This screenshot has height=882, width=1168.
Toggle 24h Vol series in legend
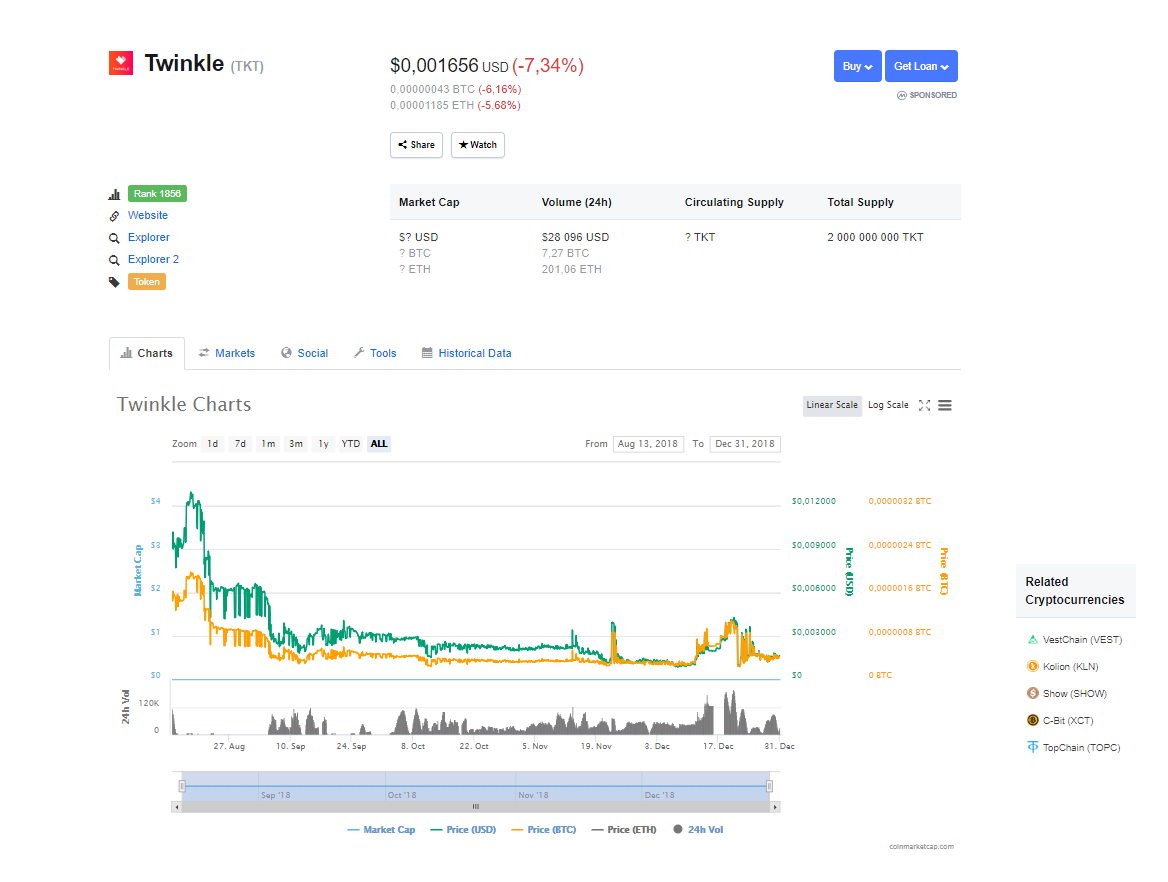point(698,830)
